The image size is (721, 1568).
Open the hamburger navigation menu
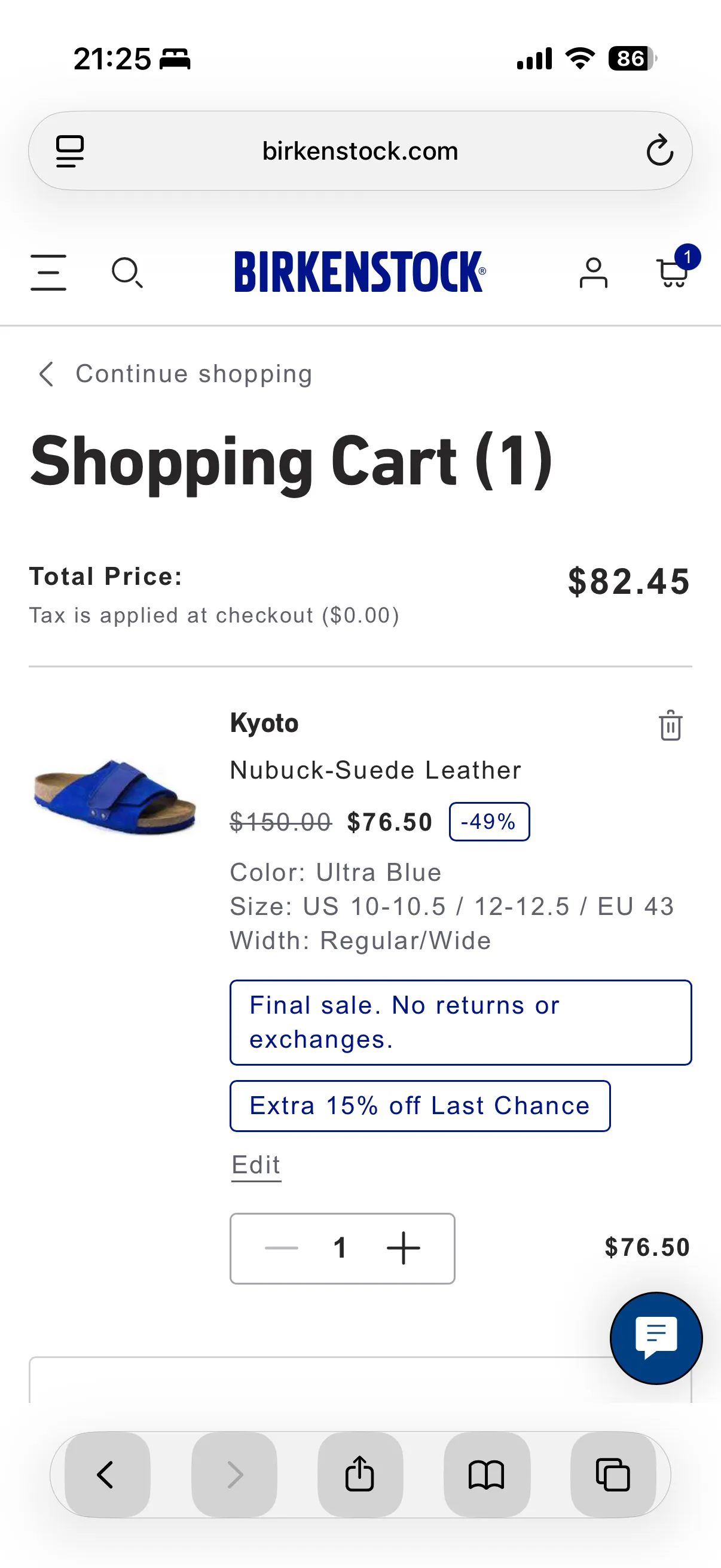pos(48,272)
